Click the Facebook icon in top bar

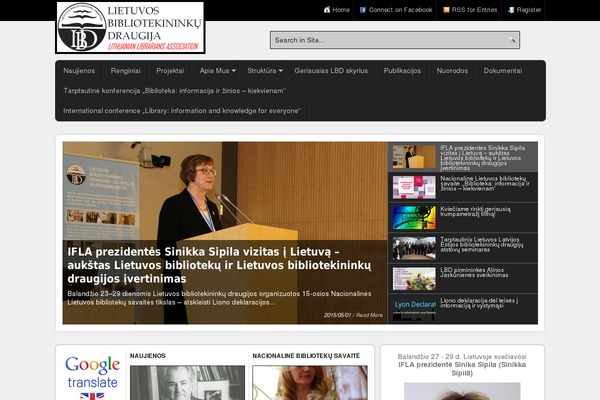pyautogui.click(x=363, y=10)
